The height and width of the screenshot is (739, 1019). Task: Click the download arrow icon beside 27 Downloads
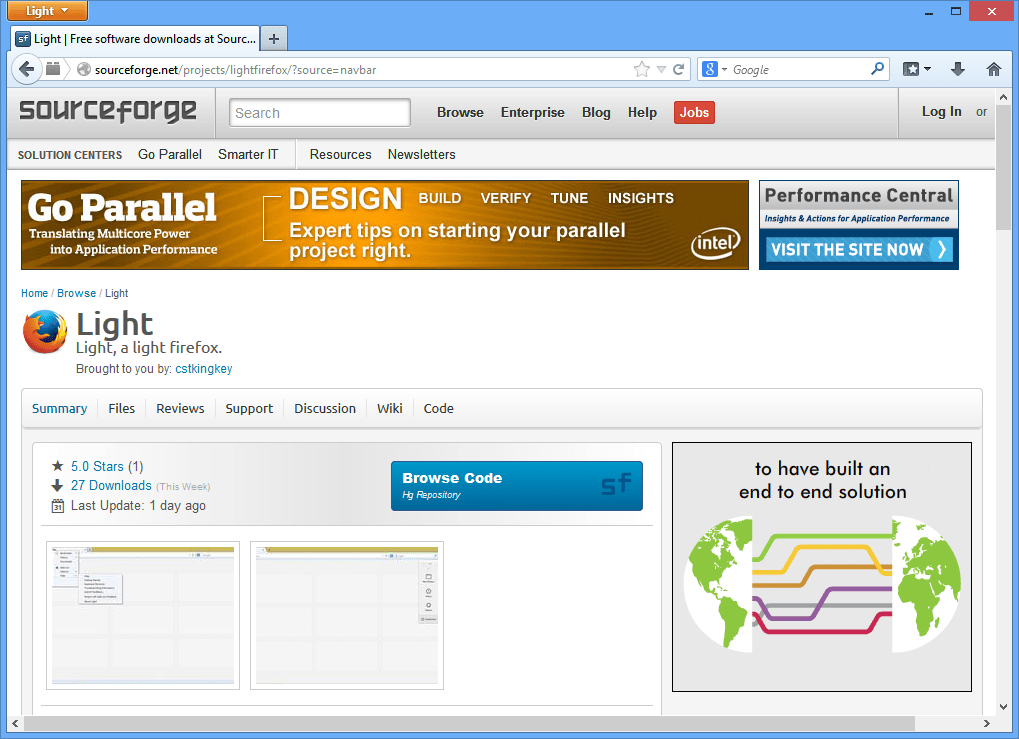click(x=57, y=486)
